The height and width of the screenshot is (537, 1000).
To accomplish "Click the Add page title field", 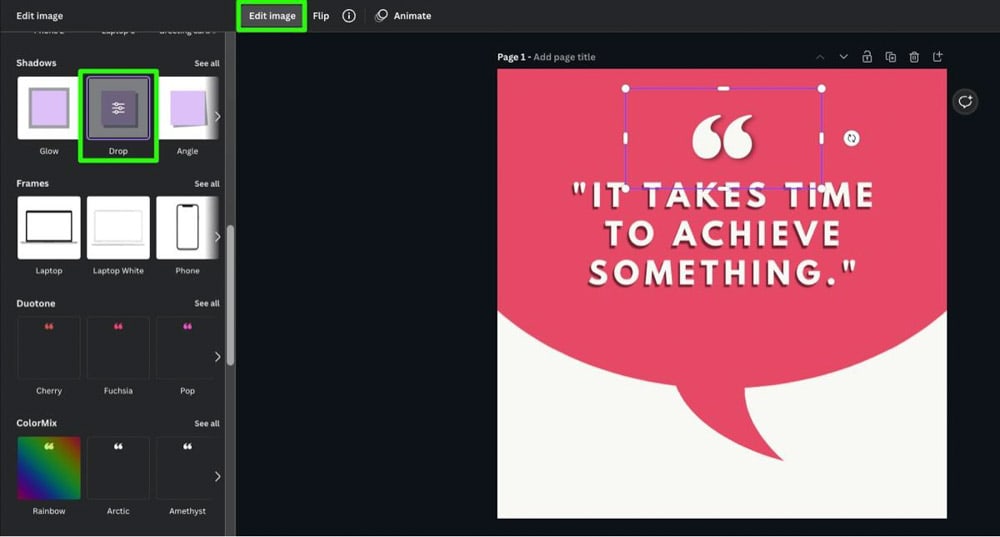I will tap(564, 57).
